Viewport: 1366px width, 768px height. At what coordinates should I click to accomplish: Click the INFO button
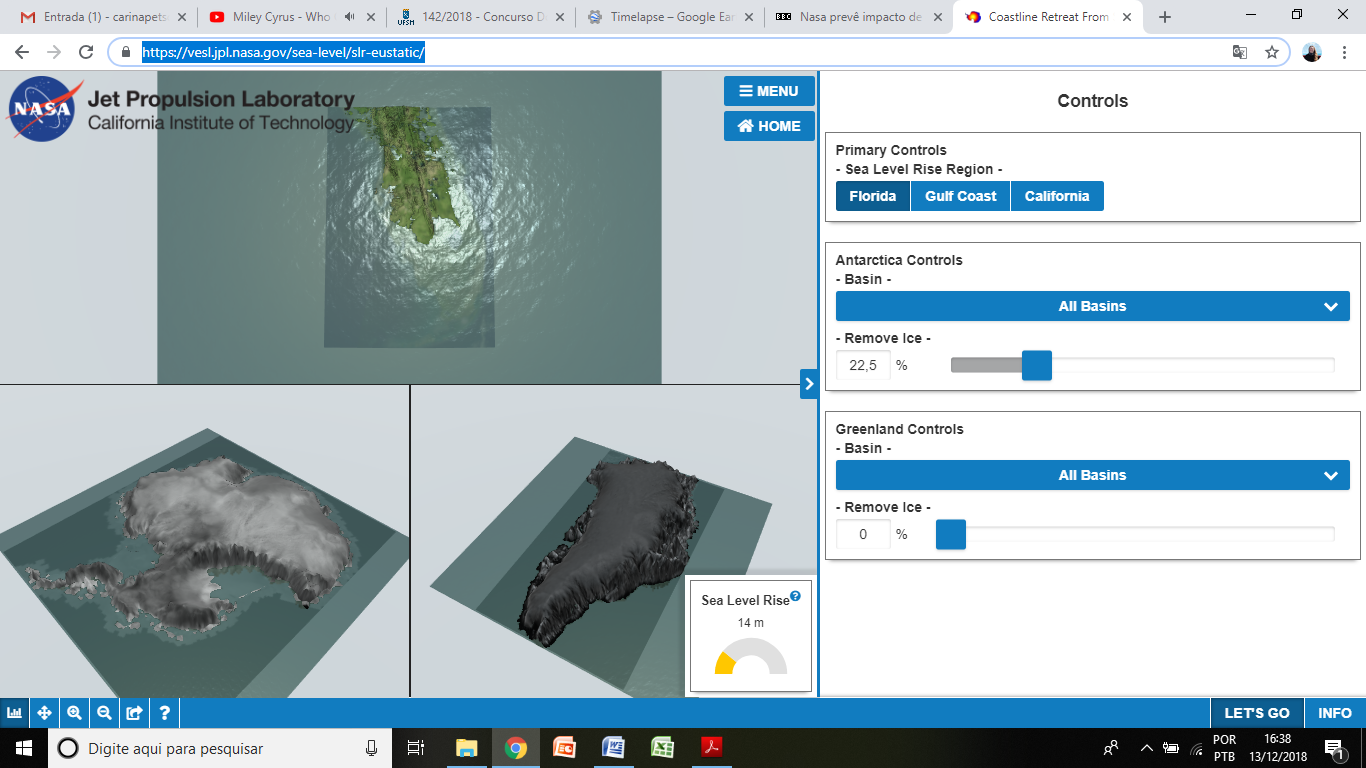pos(1334,713)
